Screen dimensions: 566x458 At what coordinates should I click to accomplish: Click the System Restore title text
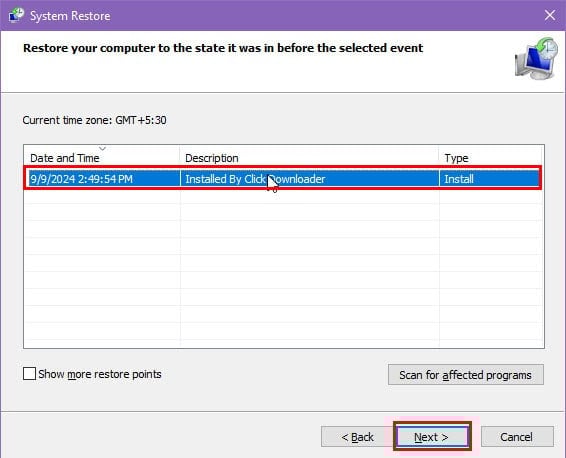[x=70, y=16]
